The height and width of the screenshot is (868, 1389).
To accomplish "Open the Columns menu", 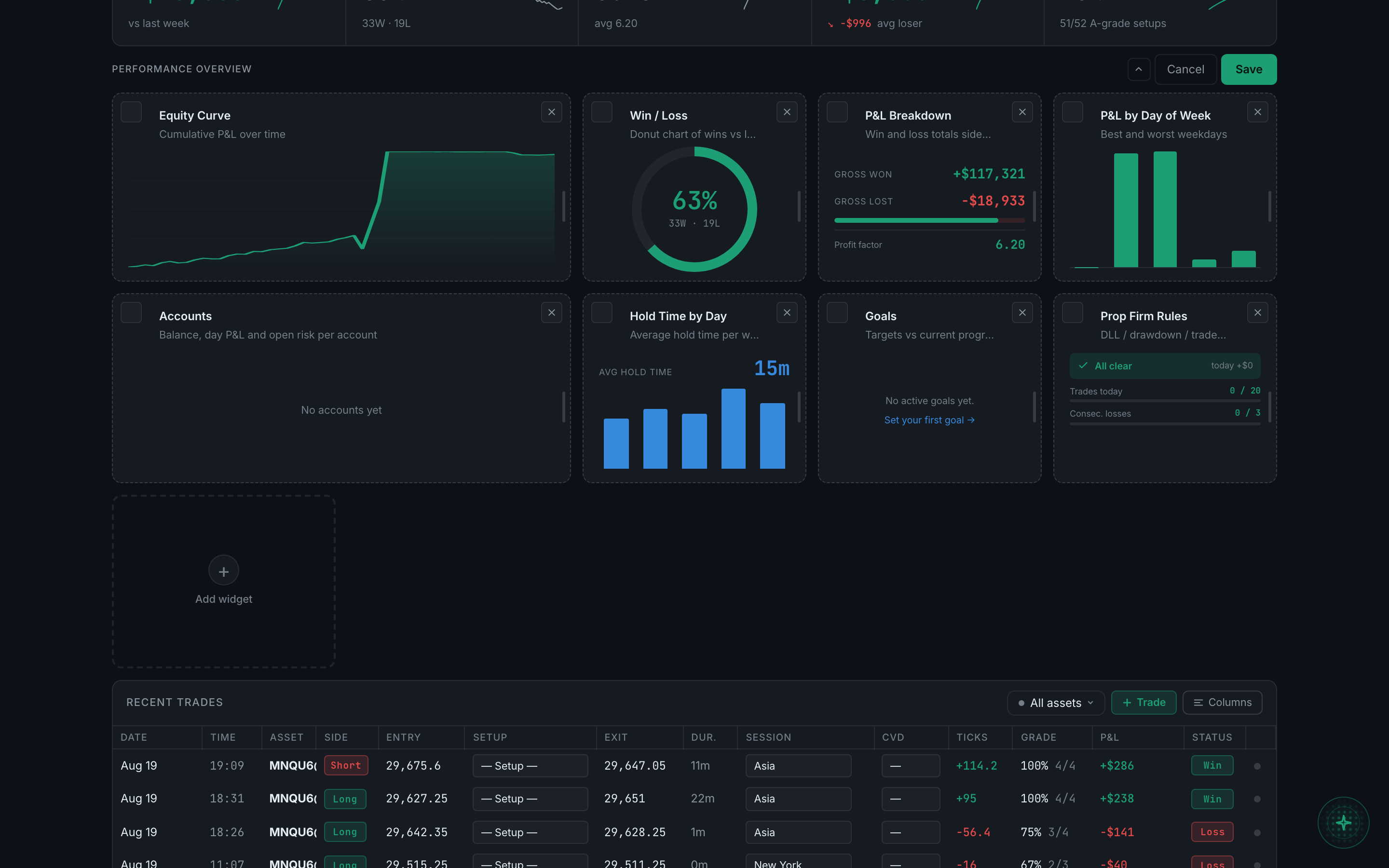I will pos(1222,703).
